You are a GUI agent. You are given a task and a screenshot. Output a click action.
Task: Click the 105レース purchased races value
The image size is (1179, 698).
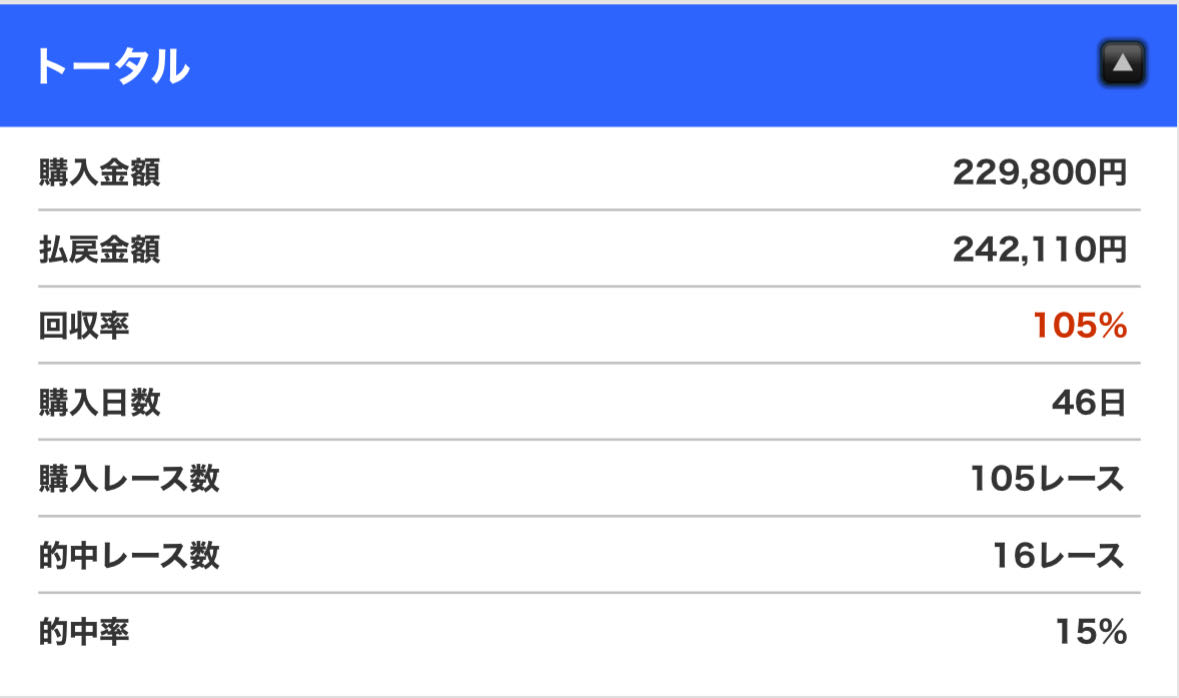[1047, 479]
